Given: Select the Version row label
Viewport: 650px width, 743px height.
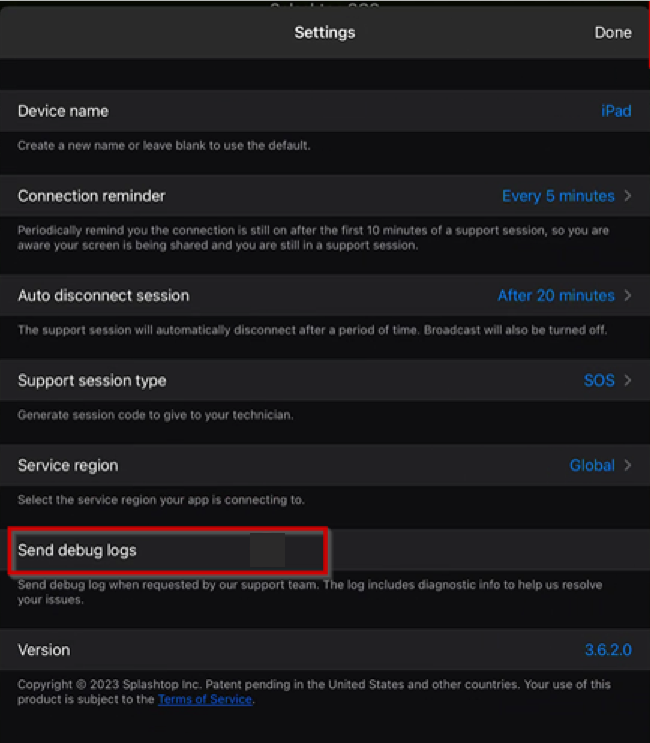Looking at the screenshot, I should point(44,650).
